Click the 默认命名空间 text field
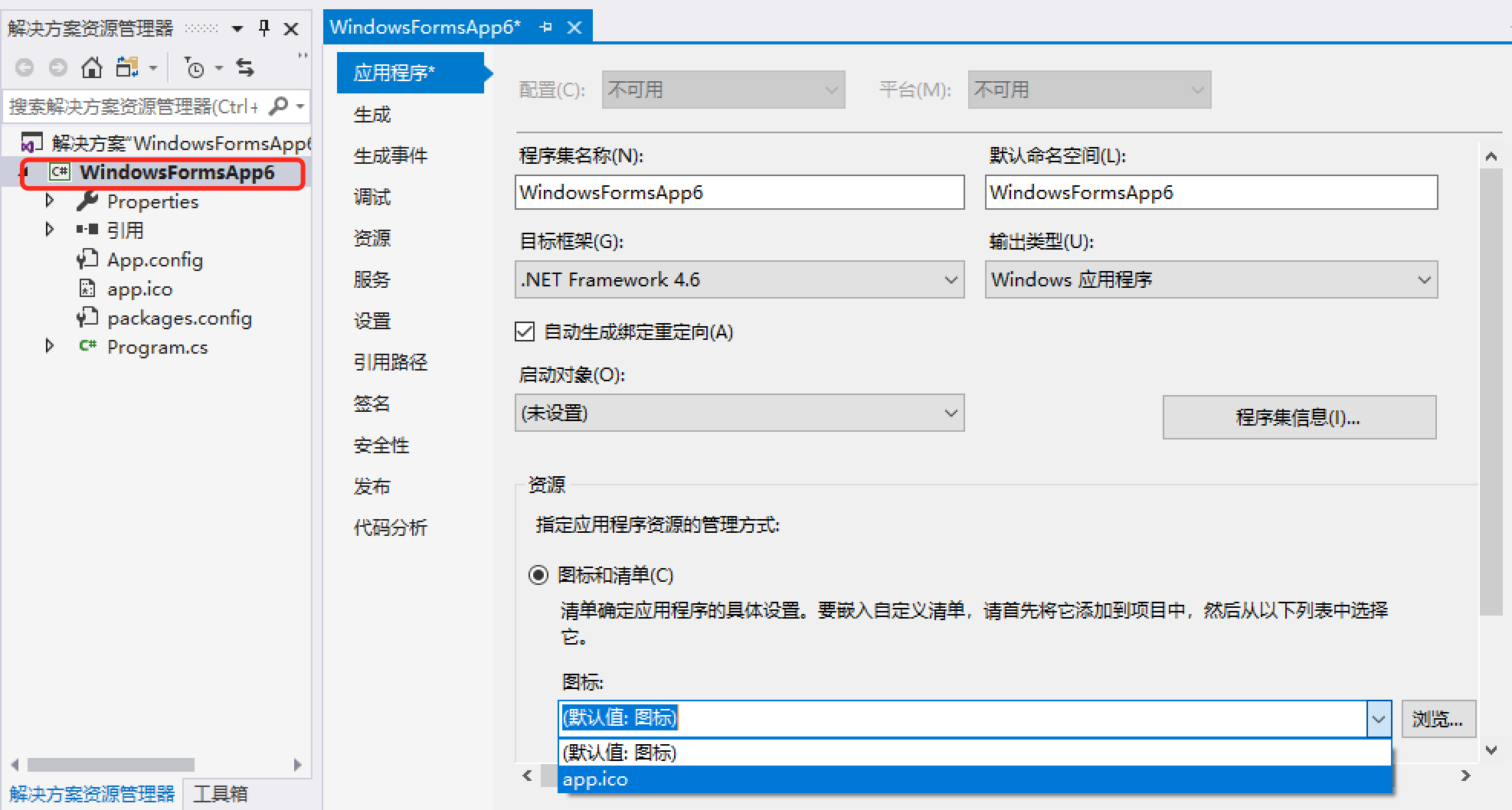1512x810 pixels. (1211, 192)
